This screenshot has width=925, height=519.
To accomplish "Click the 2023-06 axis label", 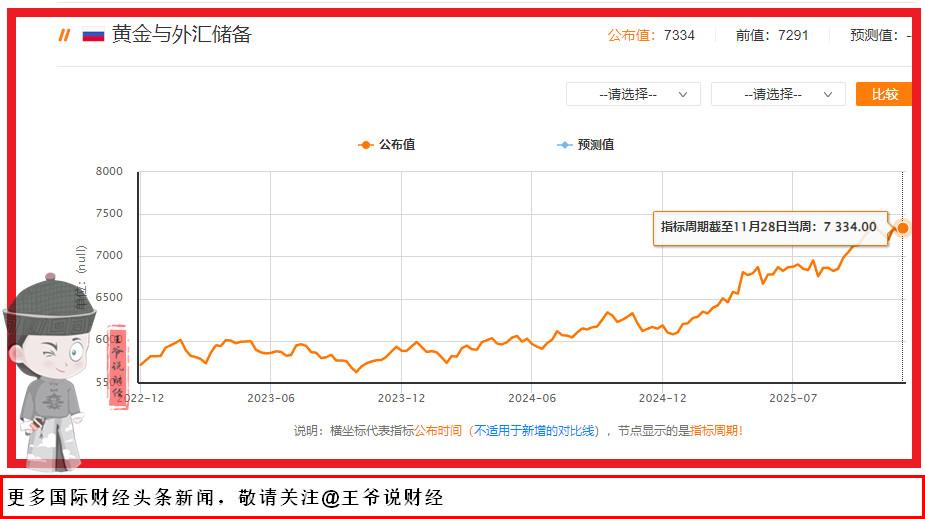I will pyautogui.click(x=271, y=398).
